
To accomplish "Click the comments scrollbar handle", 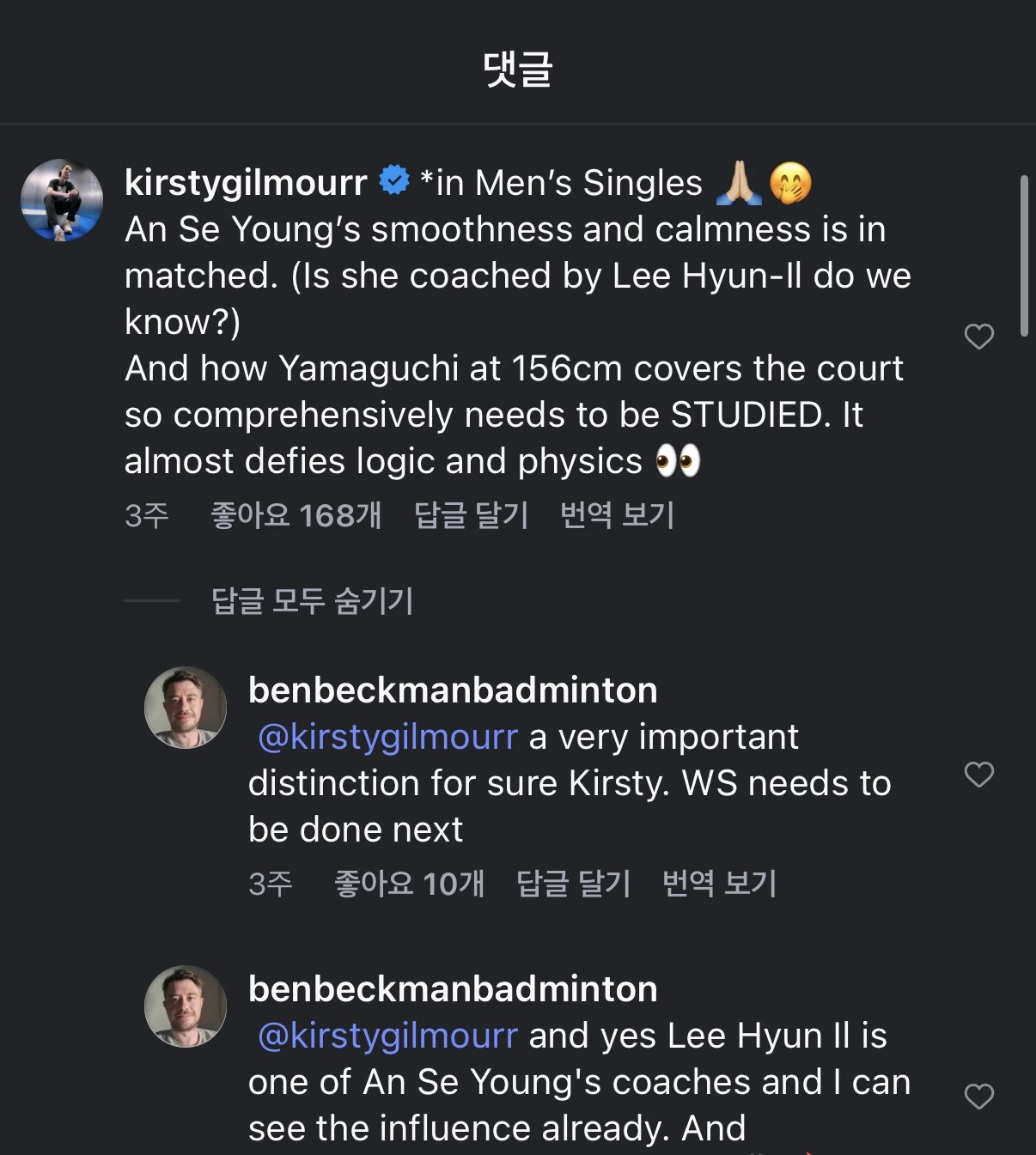I will [x=1024, y=256].
